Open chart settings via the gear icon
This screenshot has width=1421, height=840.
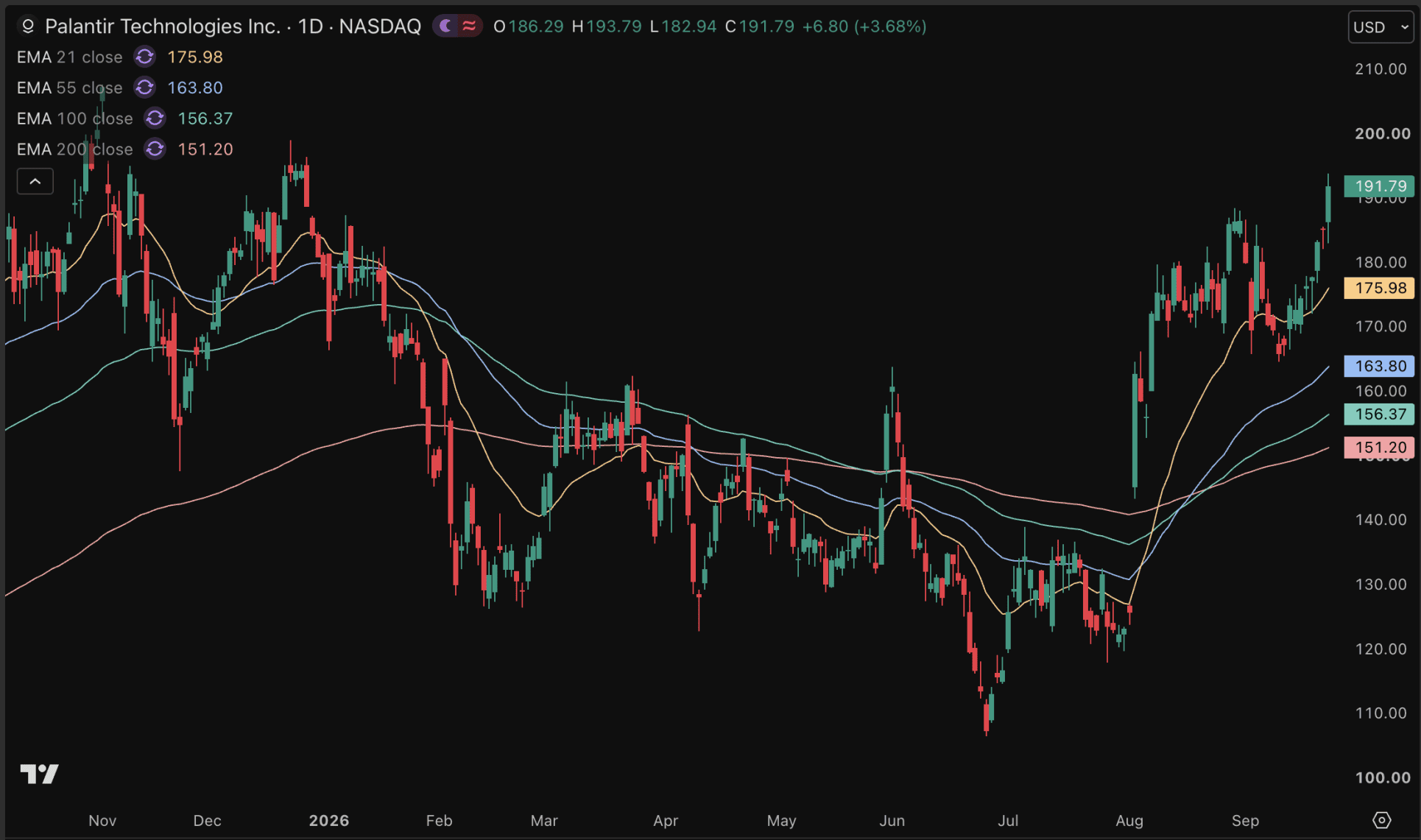pyautogui.click(x=1381, y=820)
